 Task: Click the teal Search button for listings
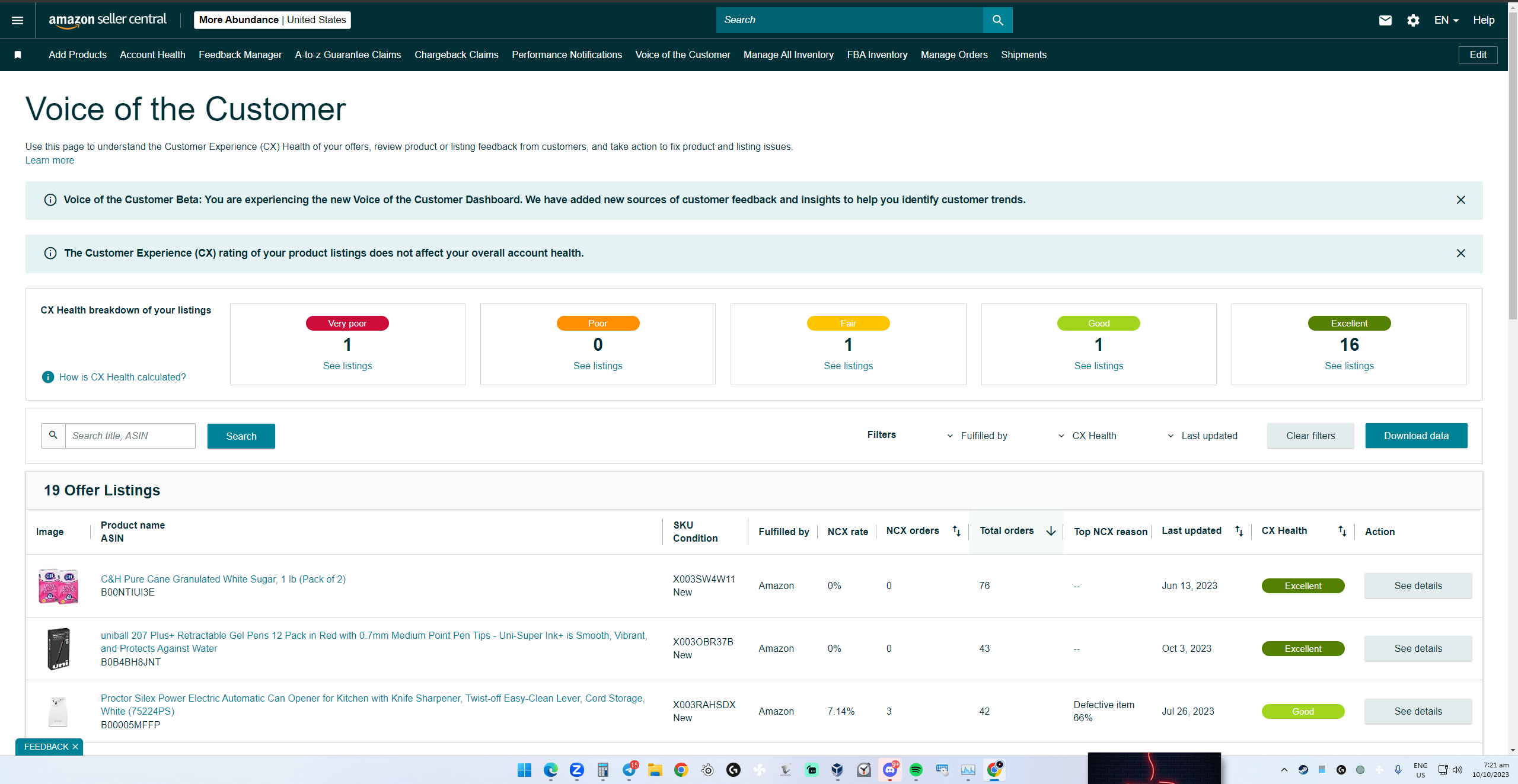click(241, 436)
